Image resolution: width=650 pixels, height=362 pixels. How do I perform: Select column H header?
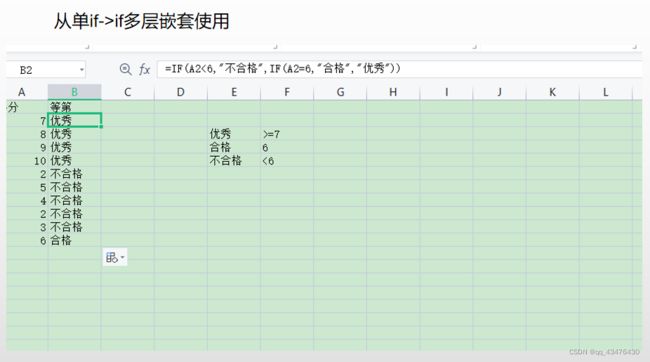point(393,92)
